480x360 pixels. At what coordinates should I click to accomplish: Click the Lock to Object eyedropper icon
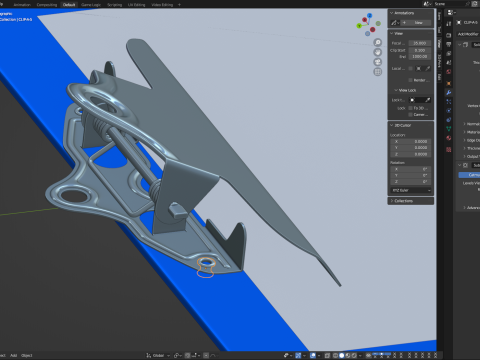point(428,100)
